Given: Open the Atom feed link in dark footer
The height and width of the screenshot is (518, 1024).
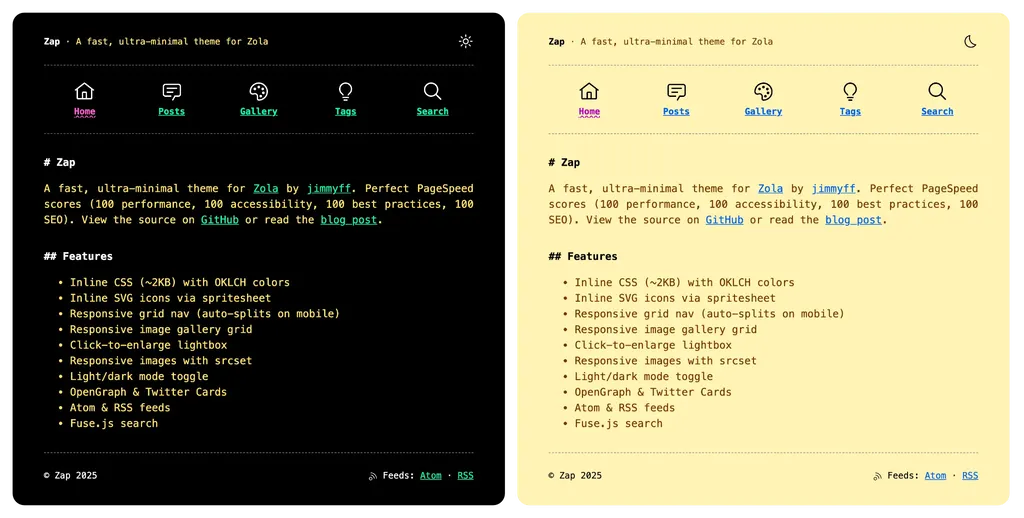Looking at the screenshot, I should pos(430,476).
